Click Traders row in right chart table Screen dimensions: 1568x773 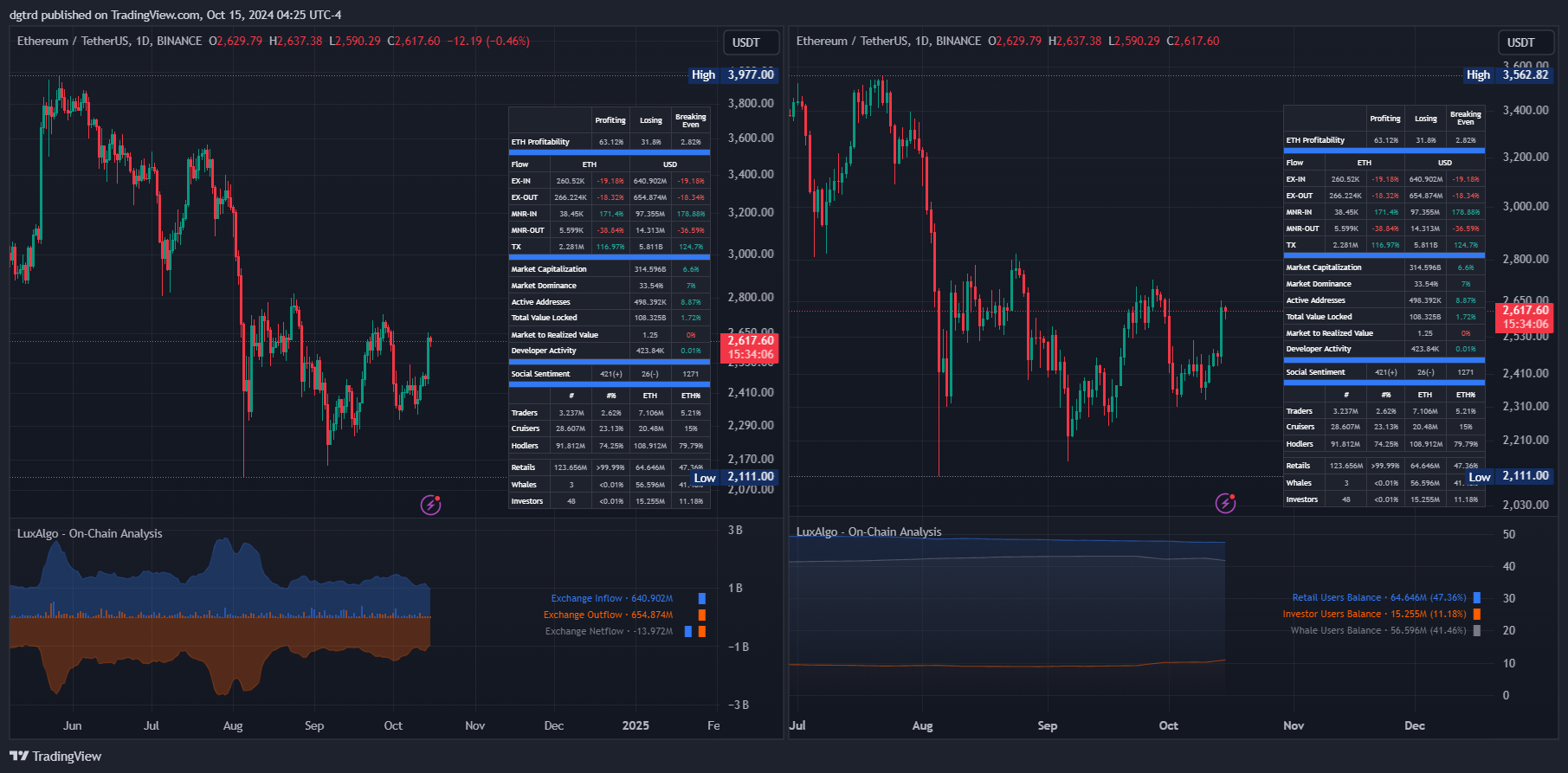point(1384,411)
